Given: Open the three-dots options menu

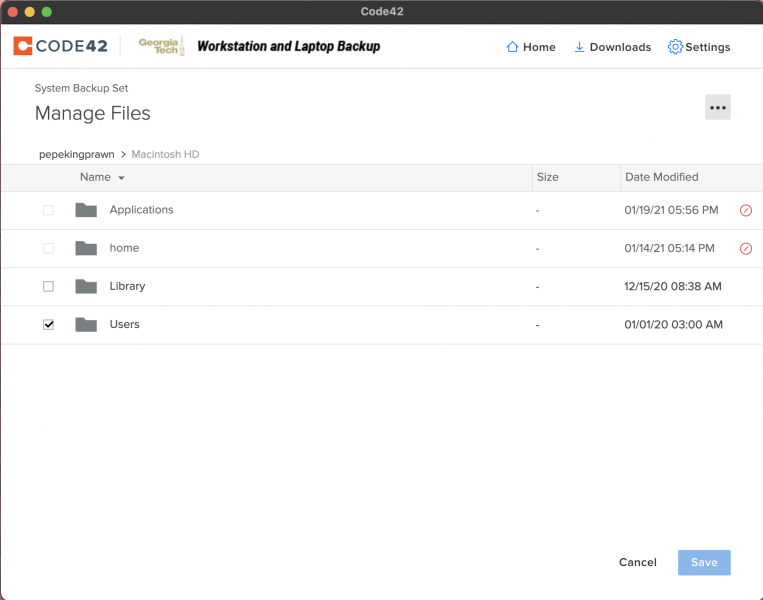Looking at the screenshot, I should [x=718, y=107].
